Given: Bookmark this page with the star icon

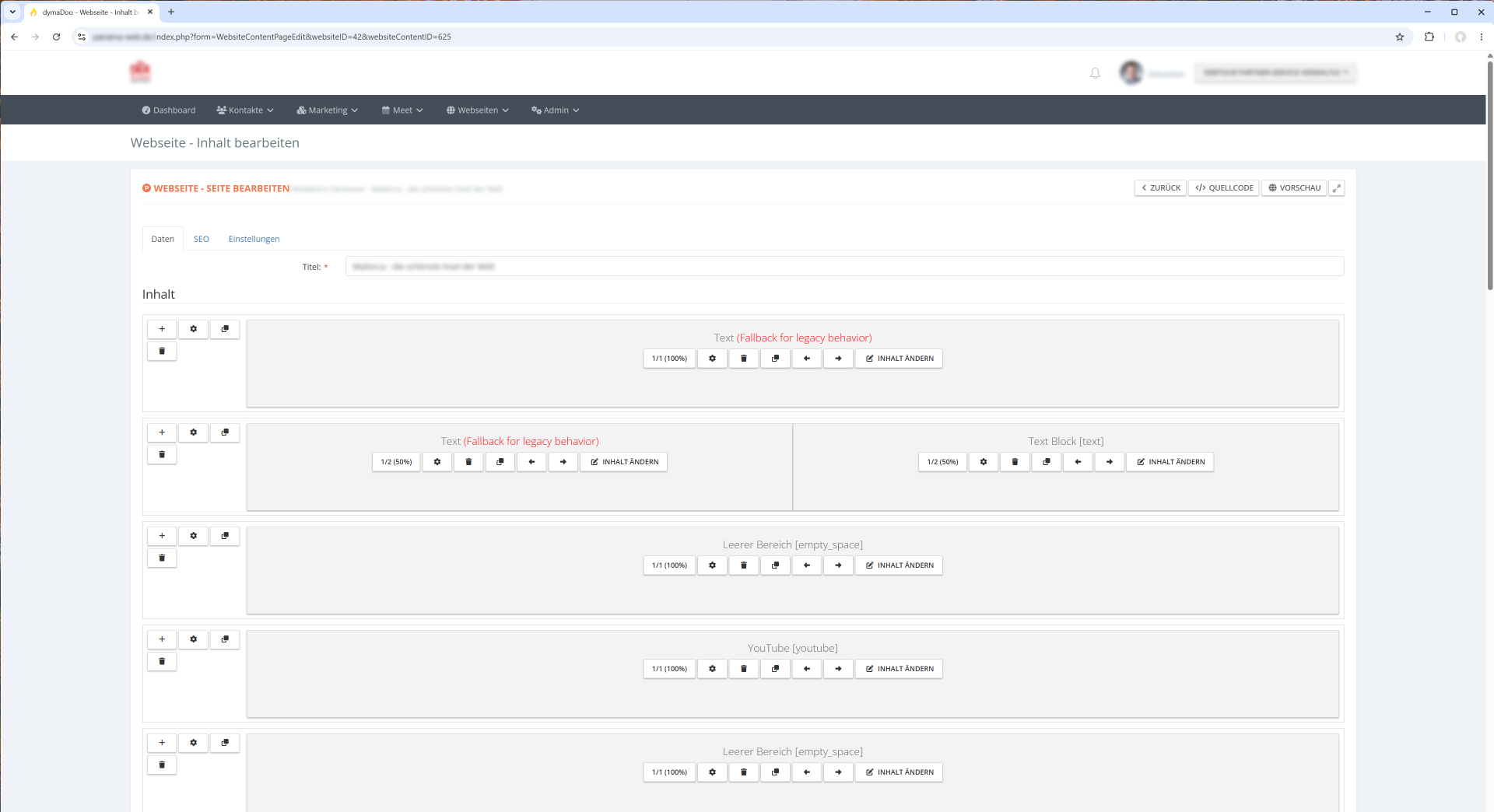Looking at the screenshot, I should pos(1400,37).
